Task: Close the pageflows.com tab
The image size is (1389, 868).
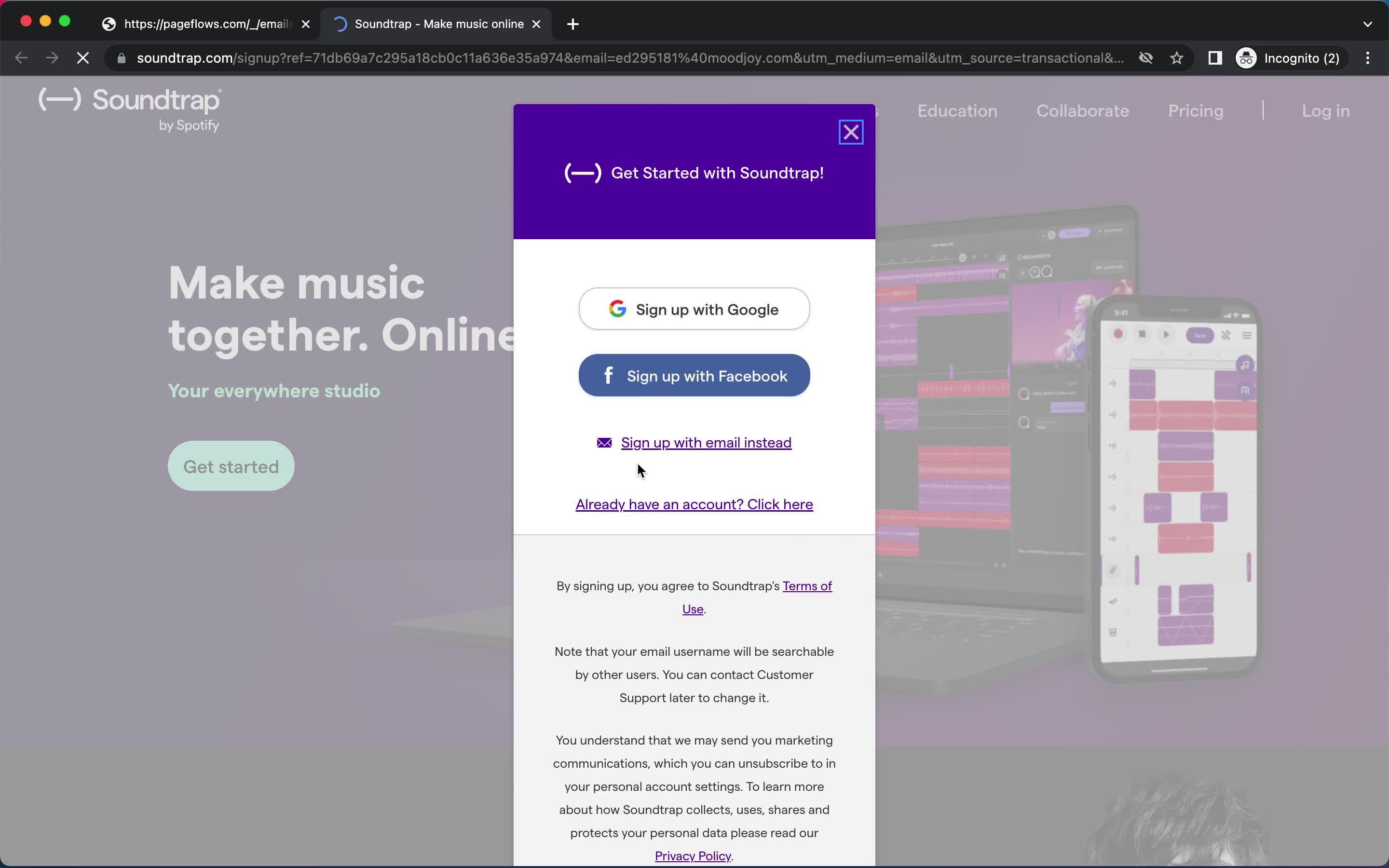Action: 306,24
